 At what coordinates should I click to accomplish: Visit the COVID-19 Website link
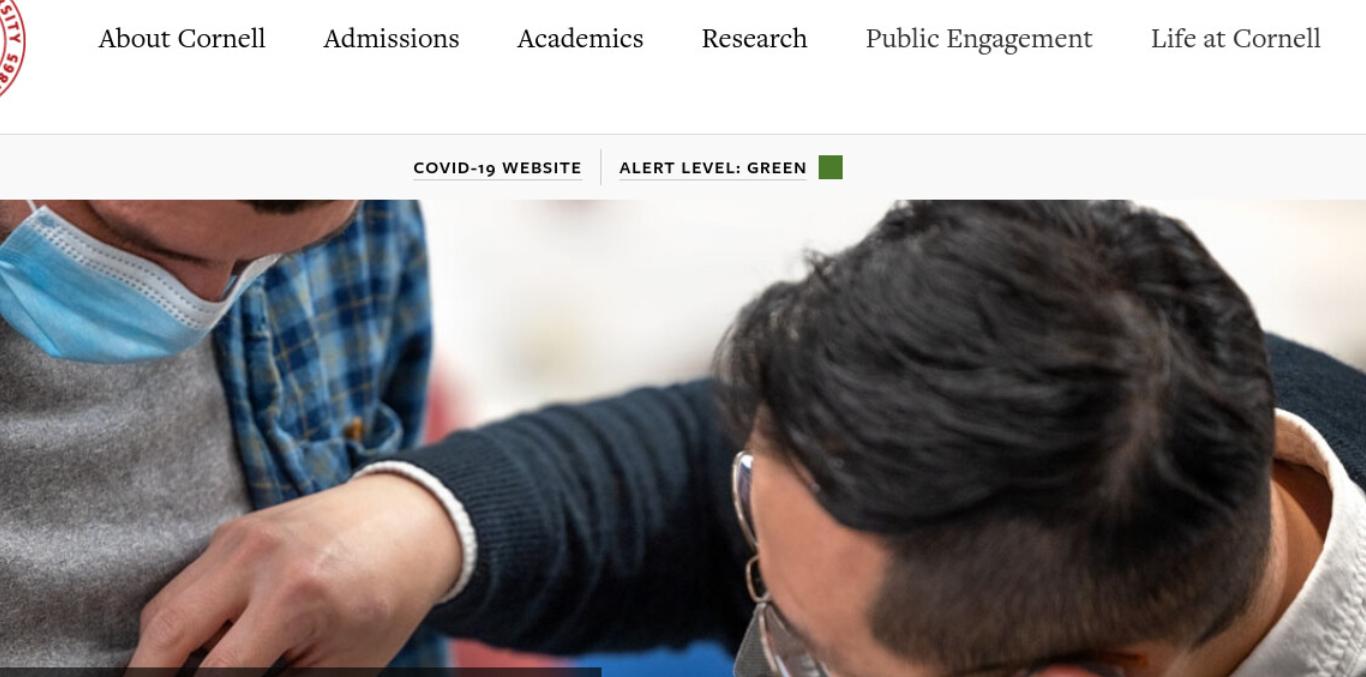pos(497,168)
